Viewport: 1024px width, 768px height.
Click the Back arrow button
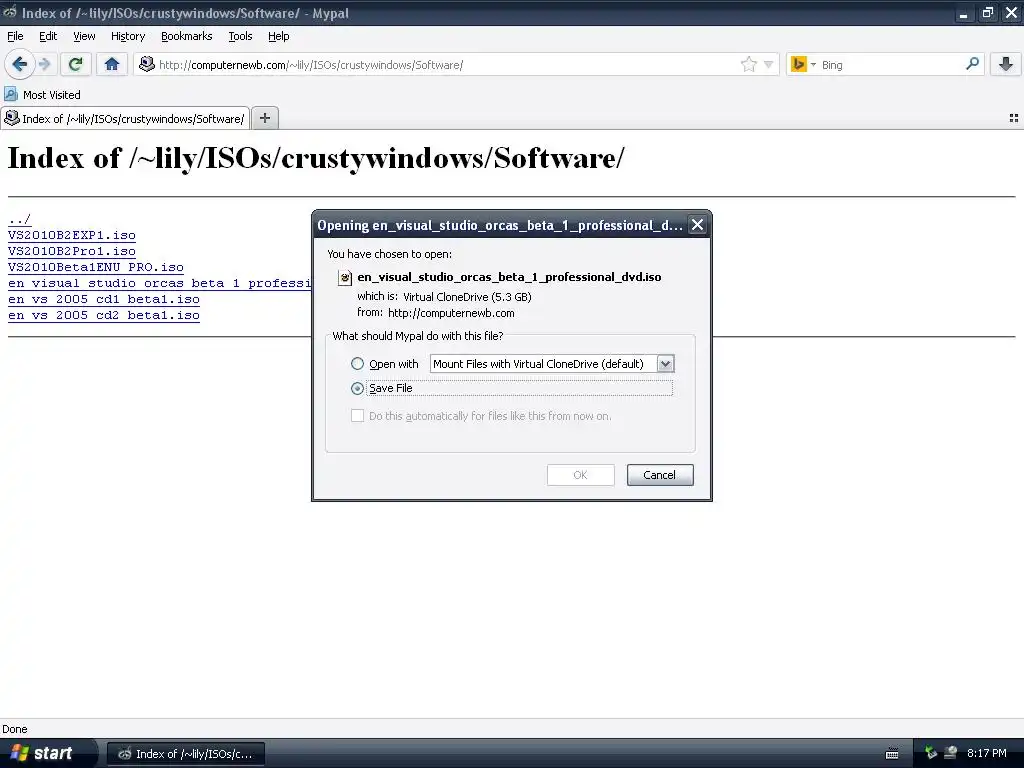point(20,64)
